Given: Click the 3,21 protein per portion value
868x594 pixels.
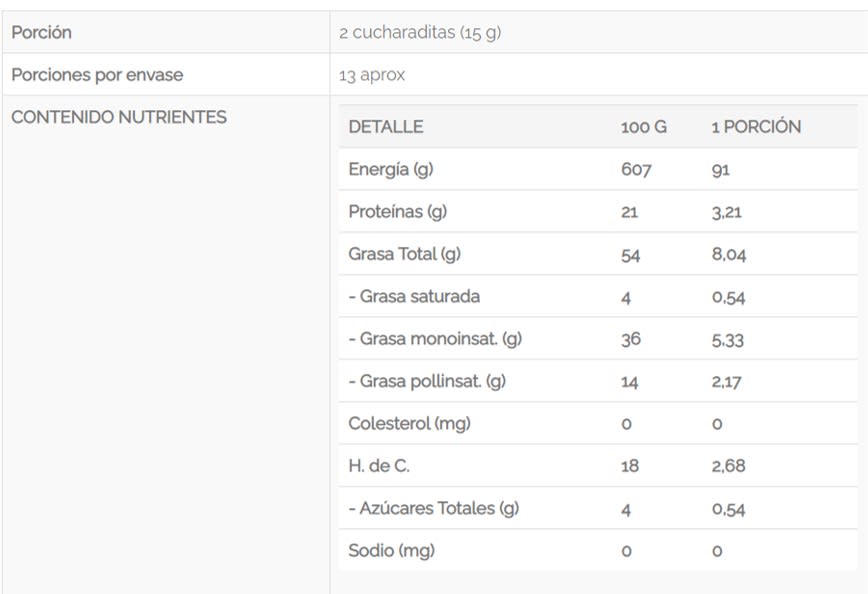Looking at the screenshot, I should [x=726, y=212].
